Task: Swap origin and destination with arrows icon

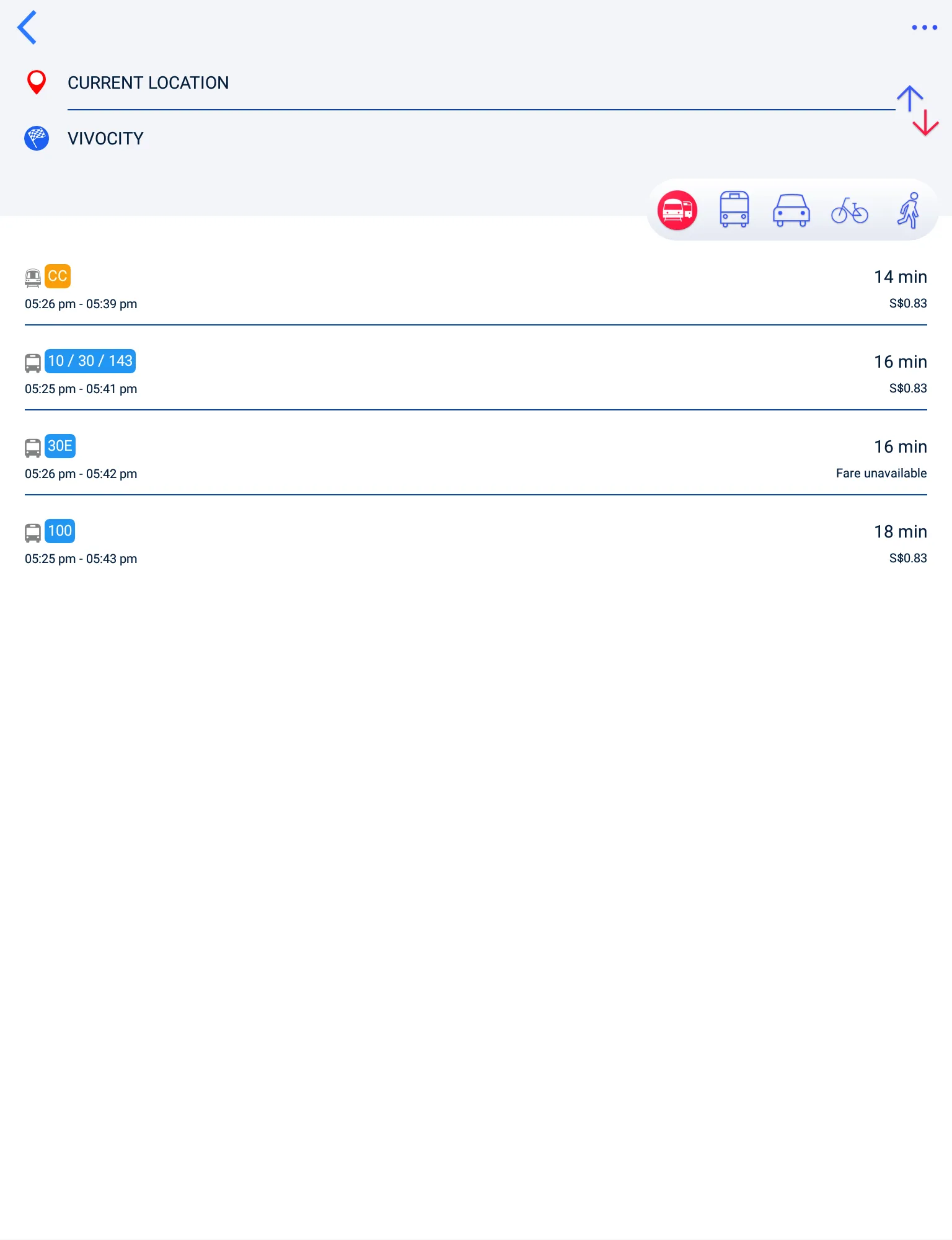Action: click(918, 110)
